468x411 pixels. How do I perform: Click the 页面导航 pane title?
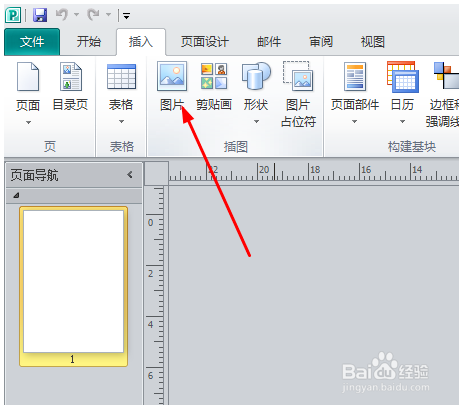(x=34, y=175)
